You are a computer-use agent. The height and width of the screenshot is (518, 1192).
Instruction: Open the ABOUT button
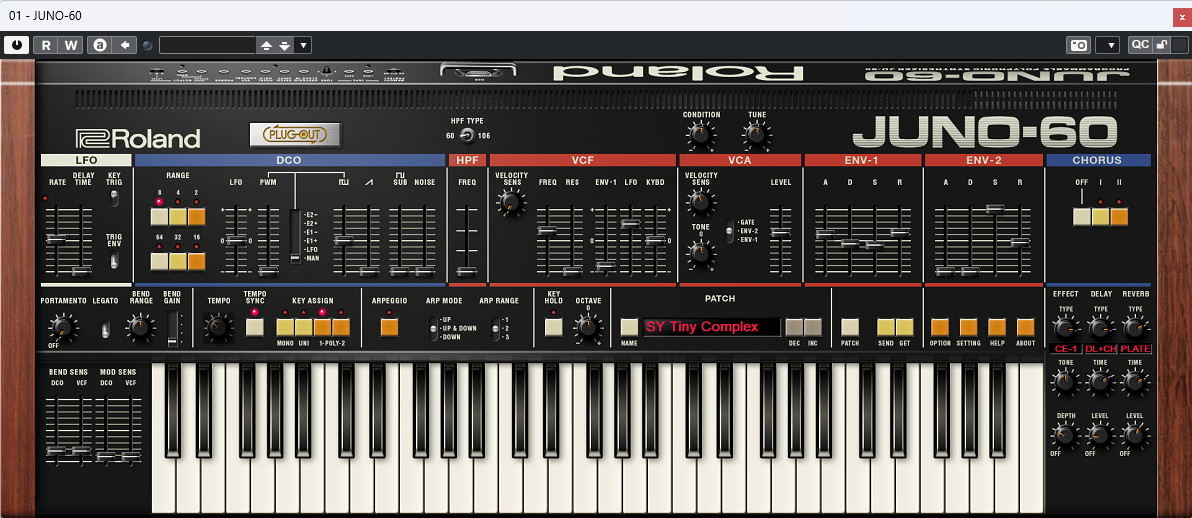1026,327
